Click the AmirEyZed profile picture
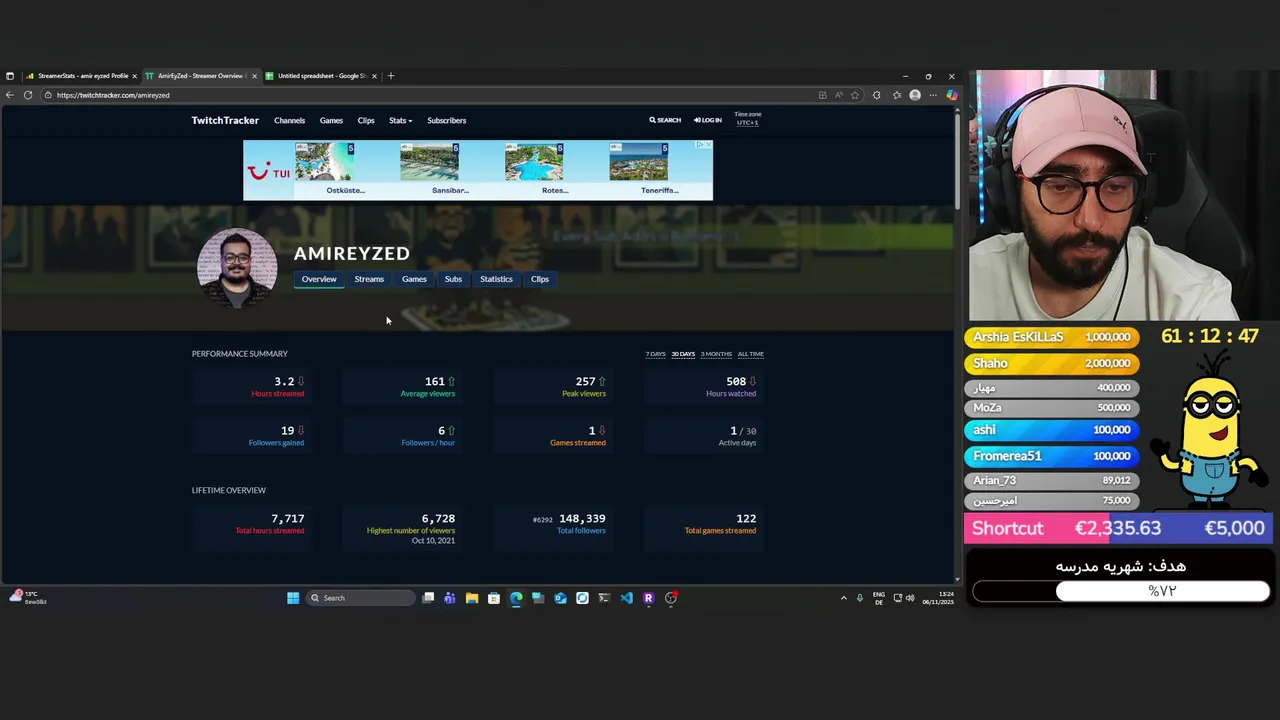 237,268
